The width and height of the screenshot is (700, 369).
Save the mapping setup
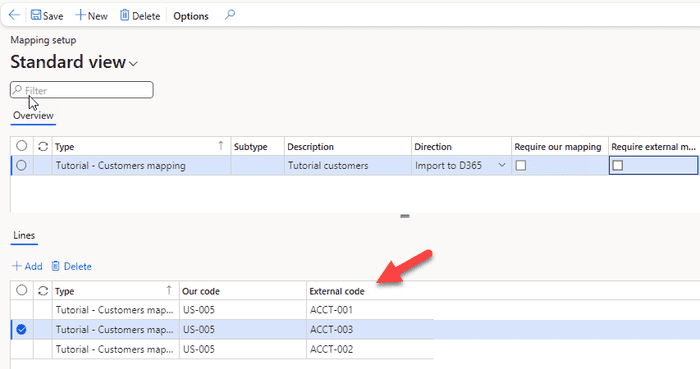[x=47, y=16]
